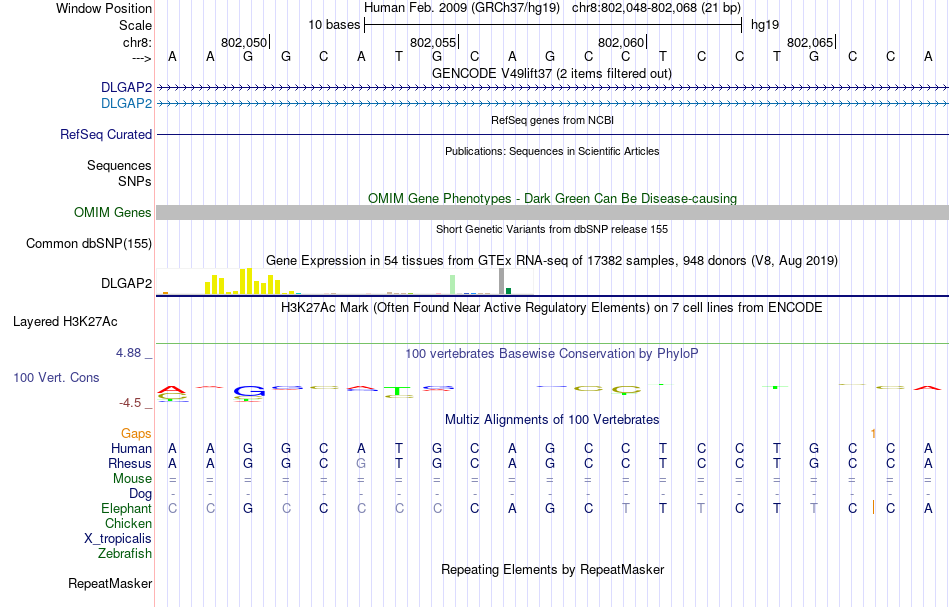
Task: Click the Common dbSNP(155) track label
Action: pos(88,244)
